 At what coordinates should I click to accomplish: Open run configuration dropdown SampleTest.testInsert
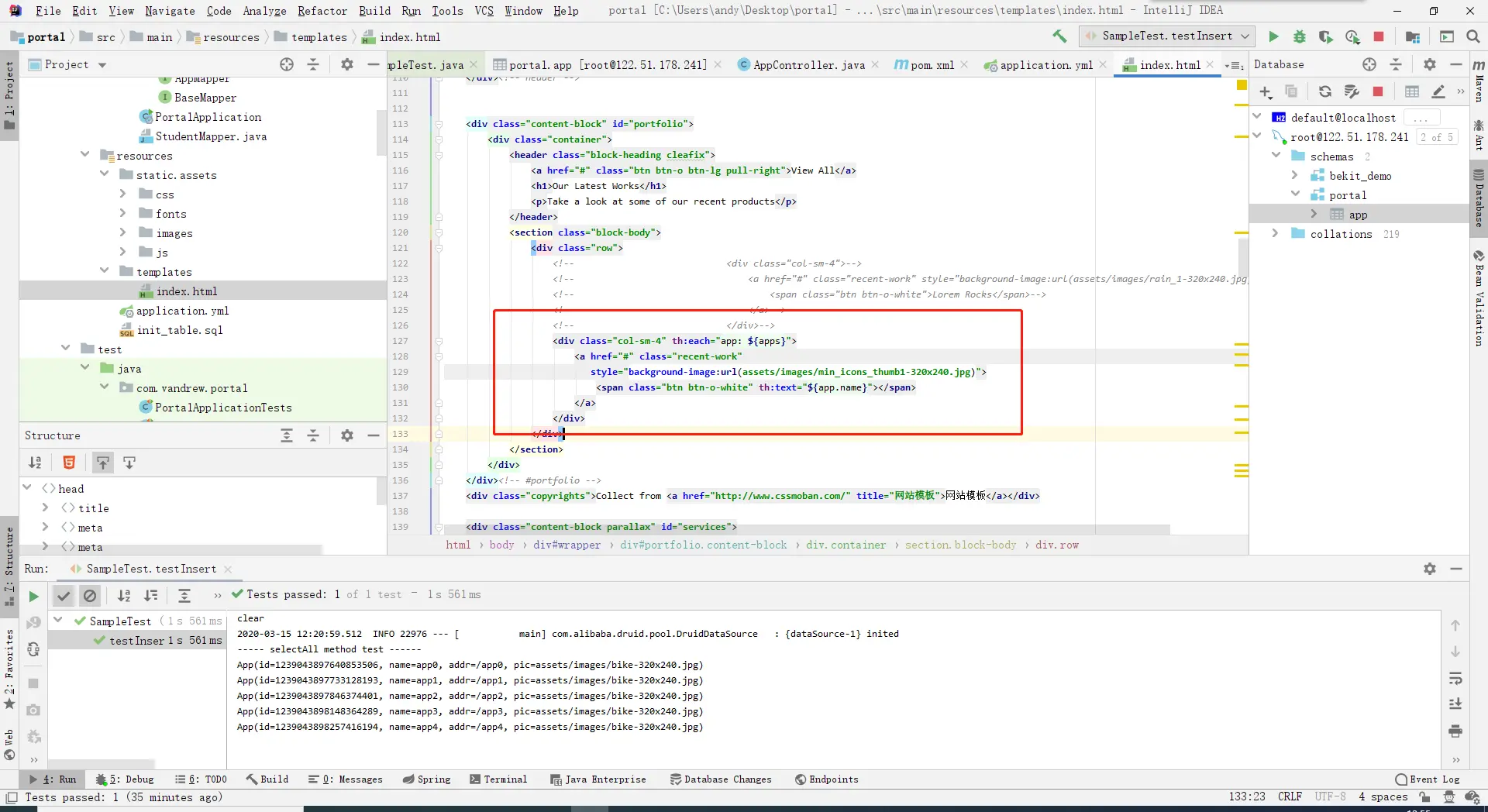pyautogui.click(x=1167, y=36)
